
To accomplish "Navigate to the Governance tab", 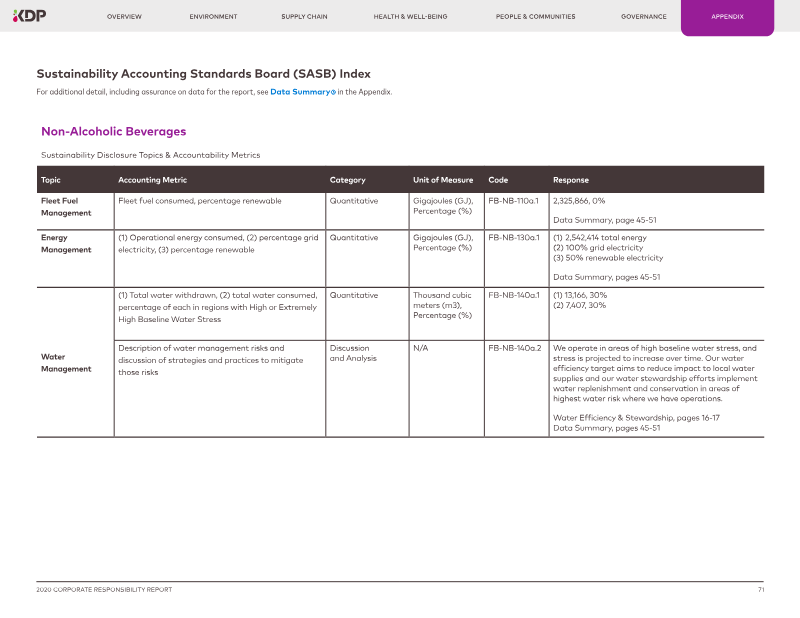I will pyautogui.click(x=643, y=17).
